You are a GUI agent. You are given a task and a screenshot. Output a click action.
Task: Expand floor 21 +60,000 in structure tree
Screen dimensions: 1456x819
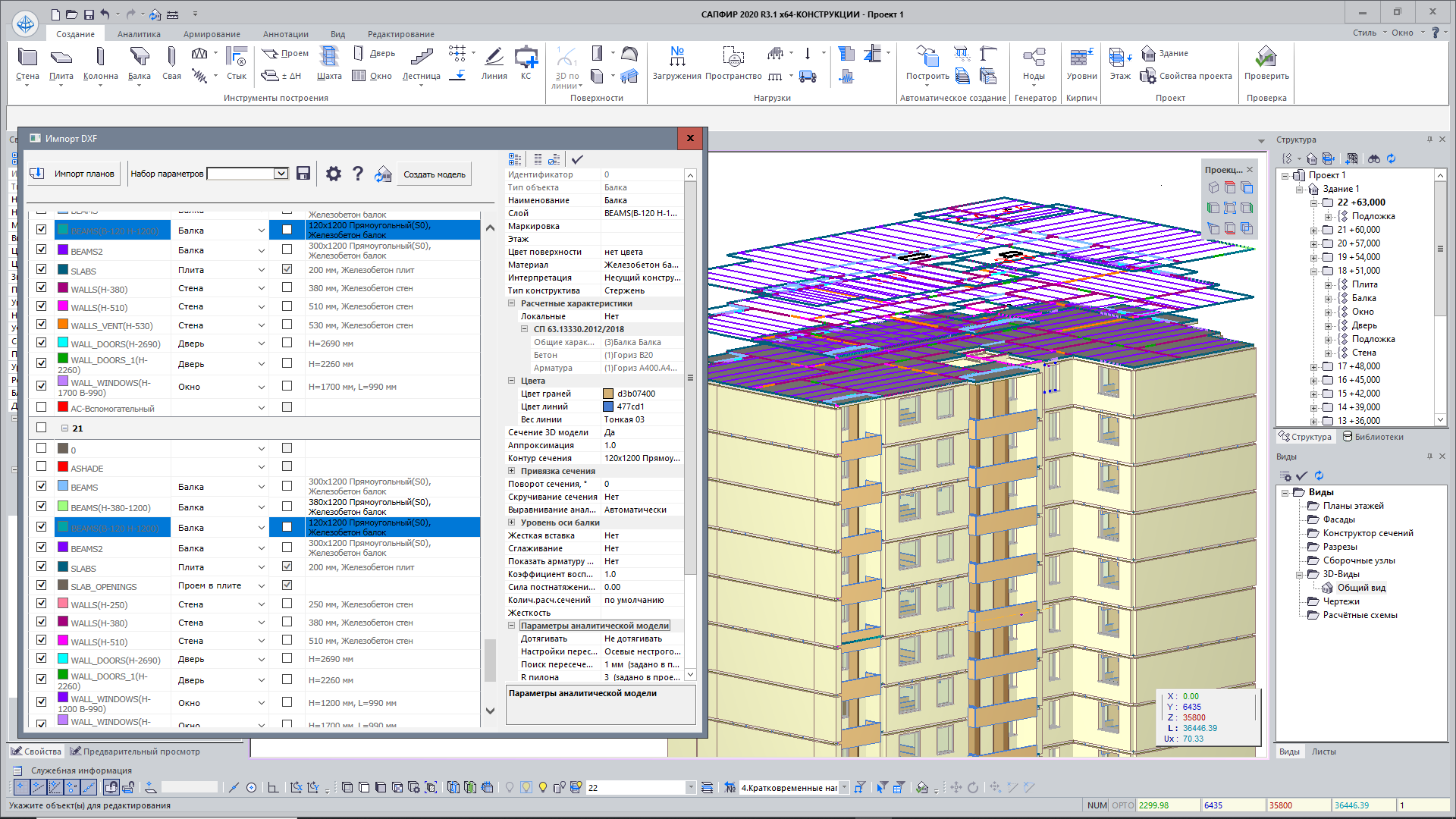coord(1313,230)
